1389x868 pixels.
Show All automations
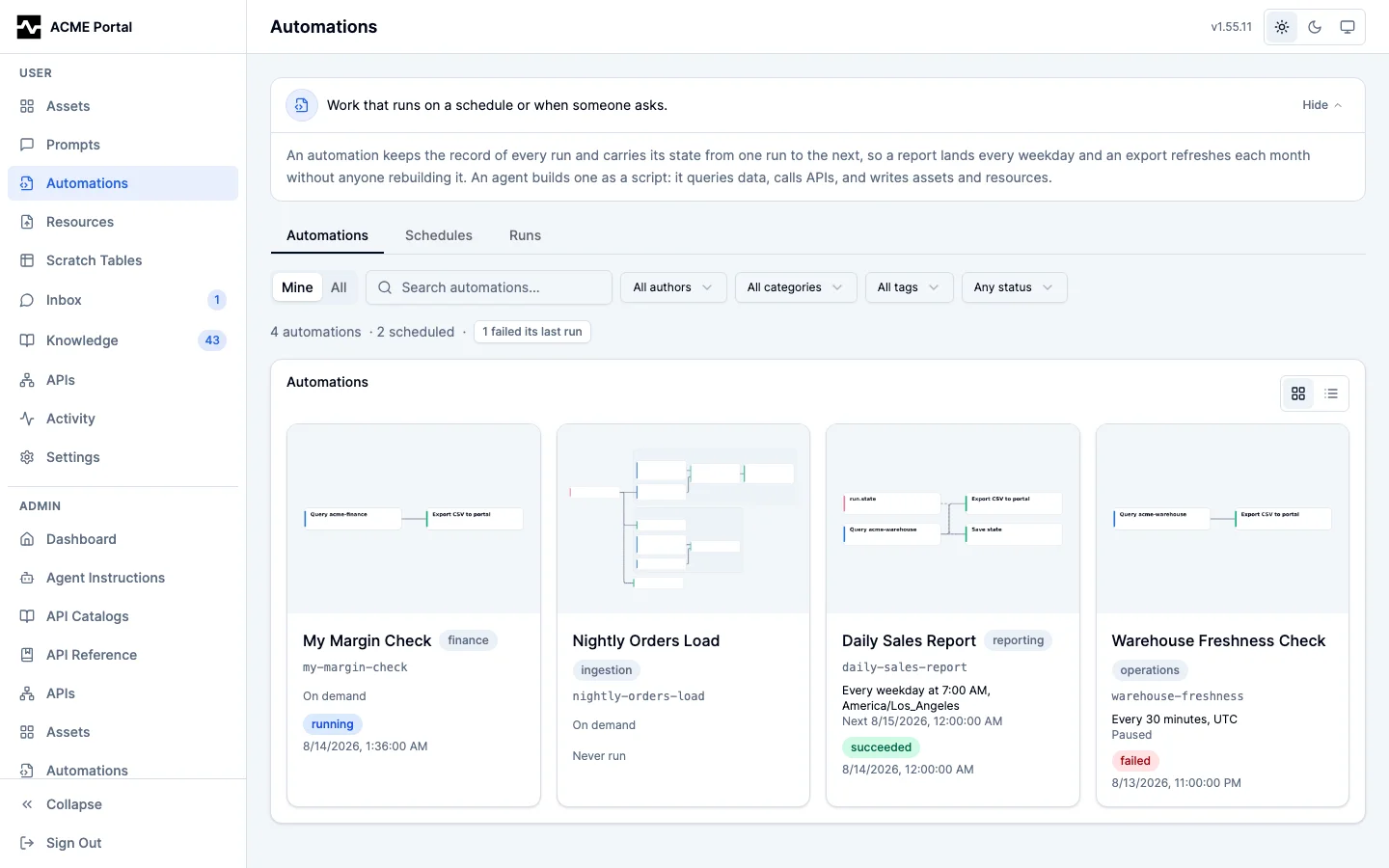[339, 287]
